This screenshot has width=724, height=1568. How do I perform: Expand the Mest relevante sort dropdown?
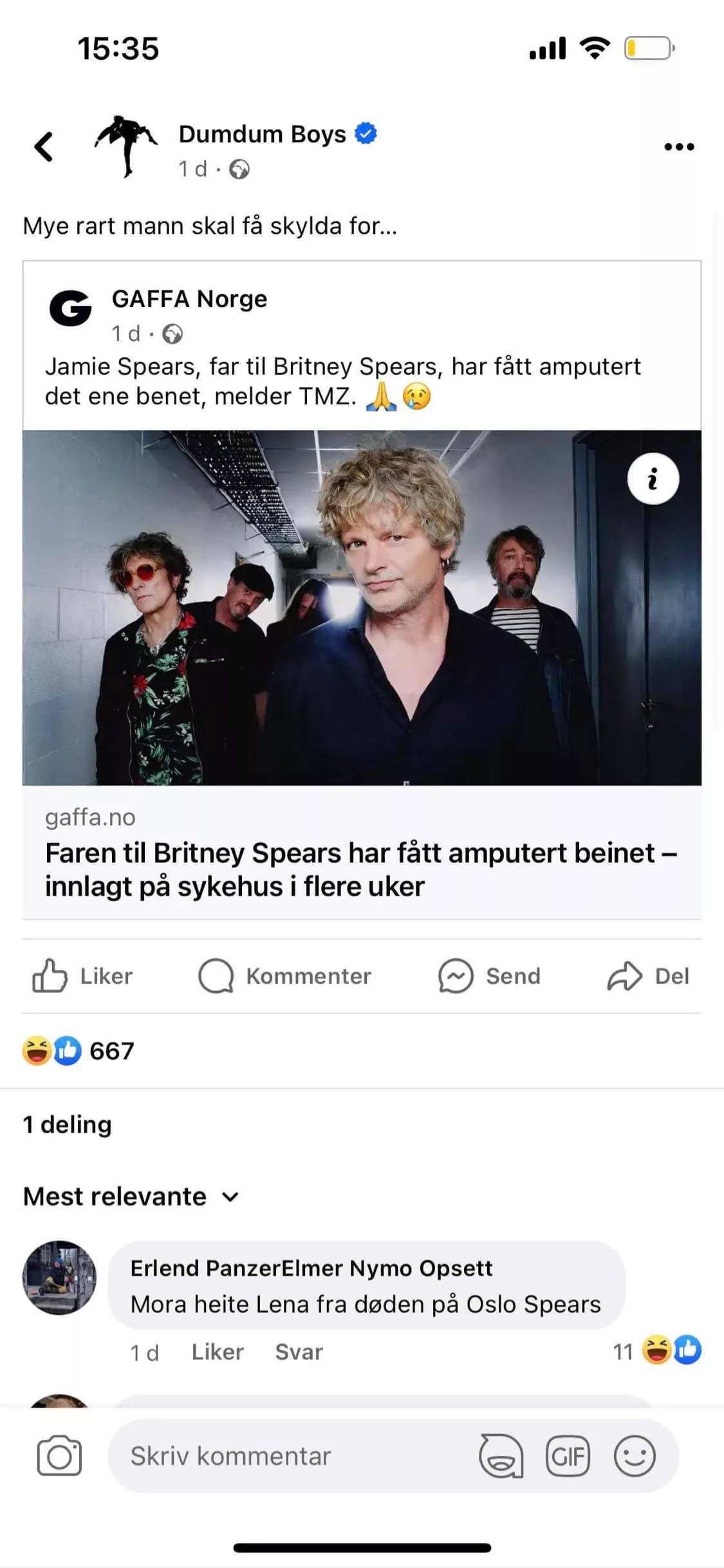point(131,1196)
